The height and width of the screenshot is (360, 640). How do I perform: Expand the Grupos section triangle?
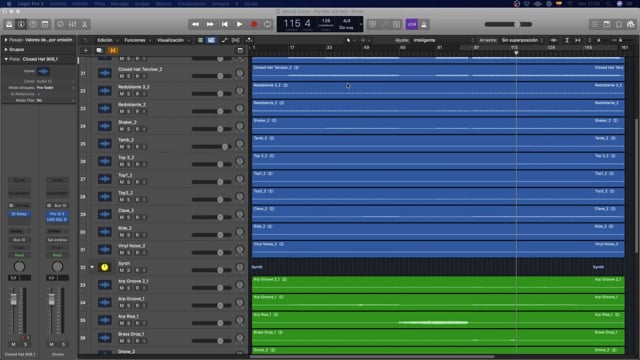(6, 49)
